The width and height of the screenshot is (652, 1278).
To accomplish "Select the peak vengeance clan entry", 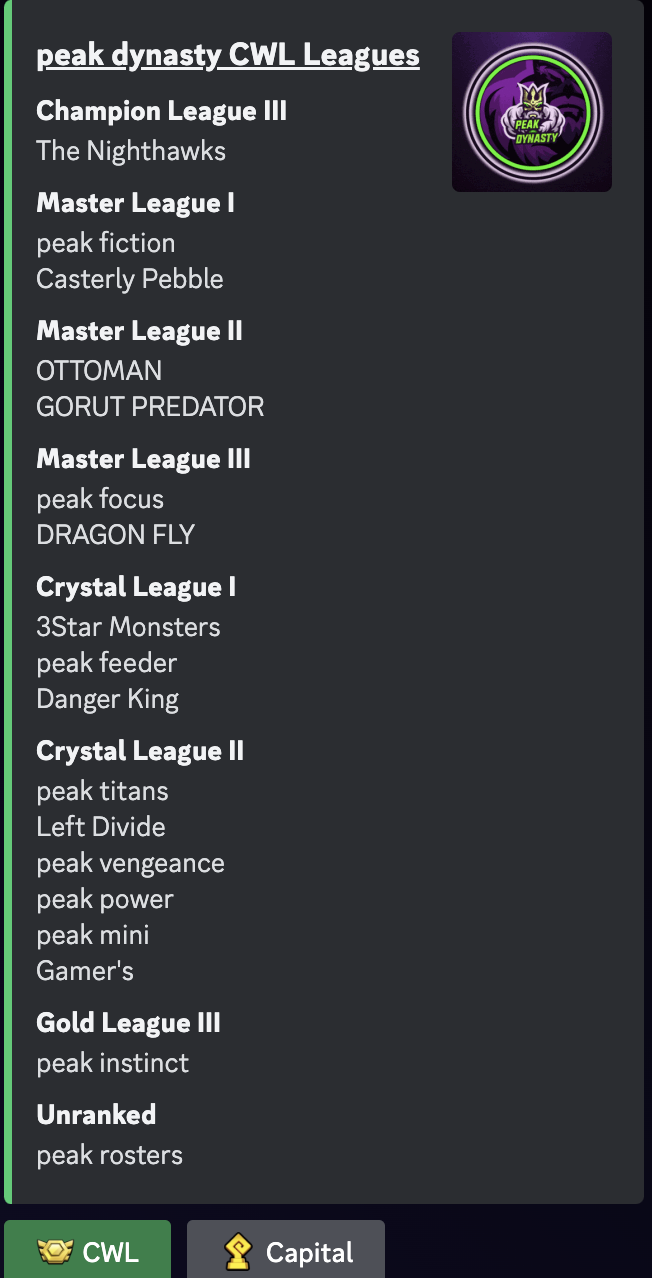I will point(131,863).
